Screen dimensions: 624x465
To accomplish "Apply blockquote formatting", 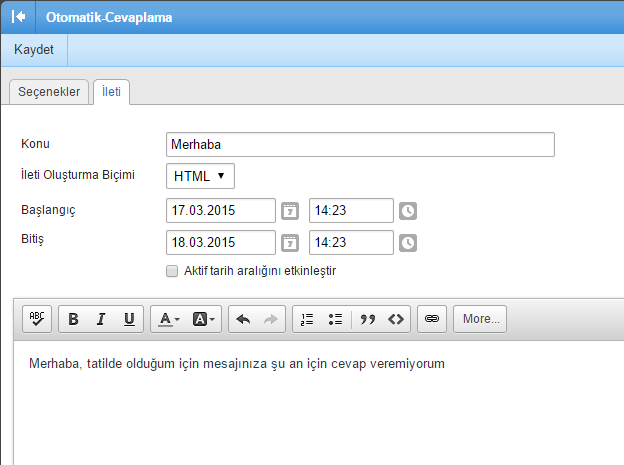I will coord(367,319).
